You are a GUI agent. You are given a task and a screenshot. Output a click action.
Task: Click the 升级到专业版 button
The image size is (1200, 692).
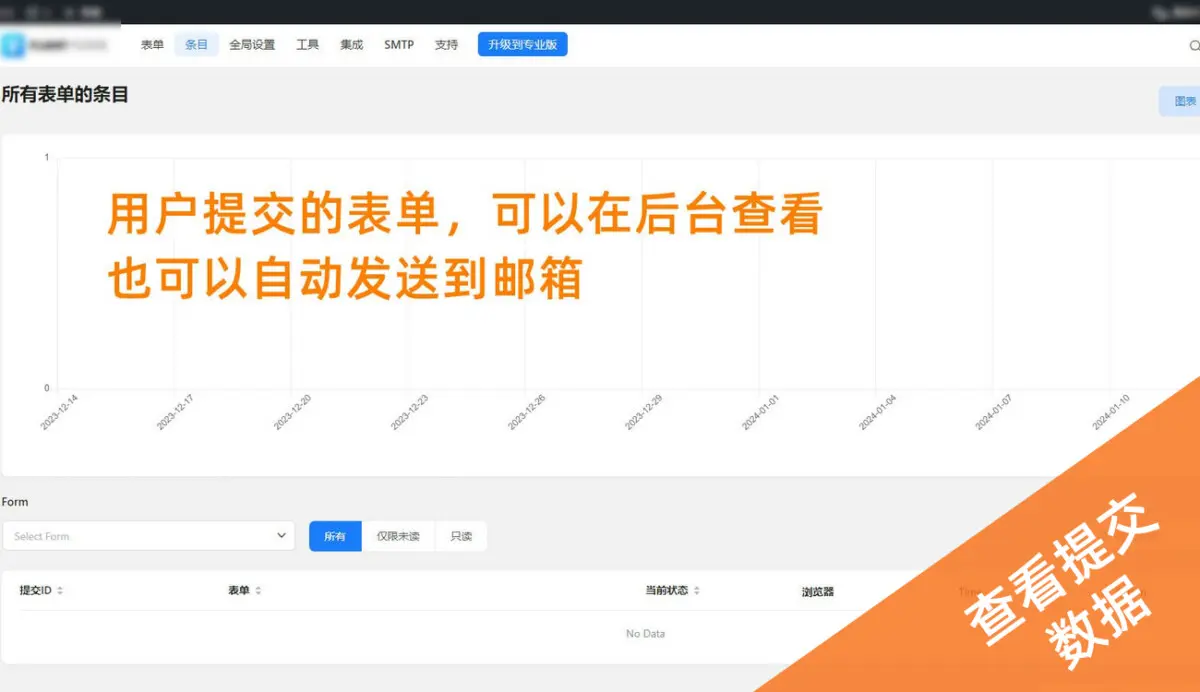(522, 44)
